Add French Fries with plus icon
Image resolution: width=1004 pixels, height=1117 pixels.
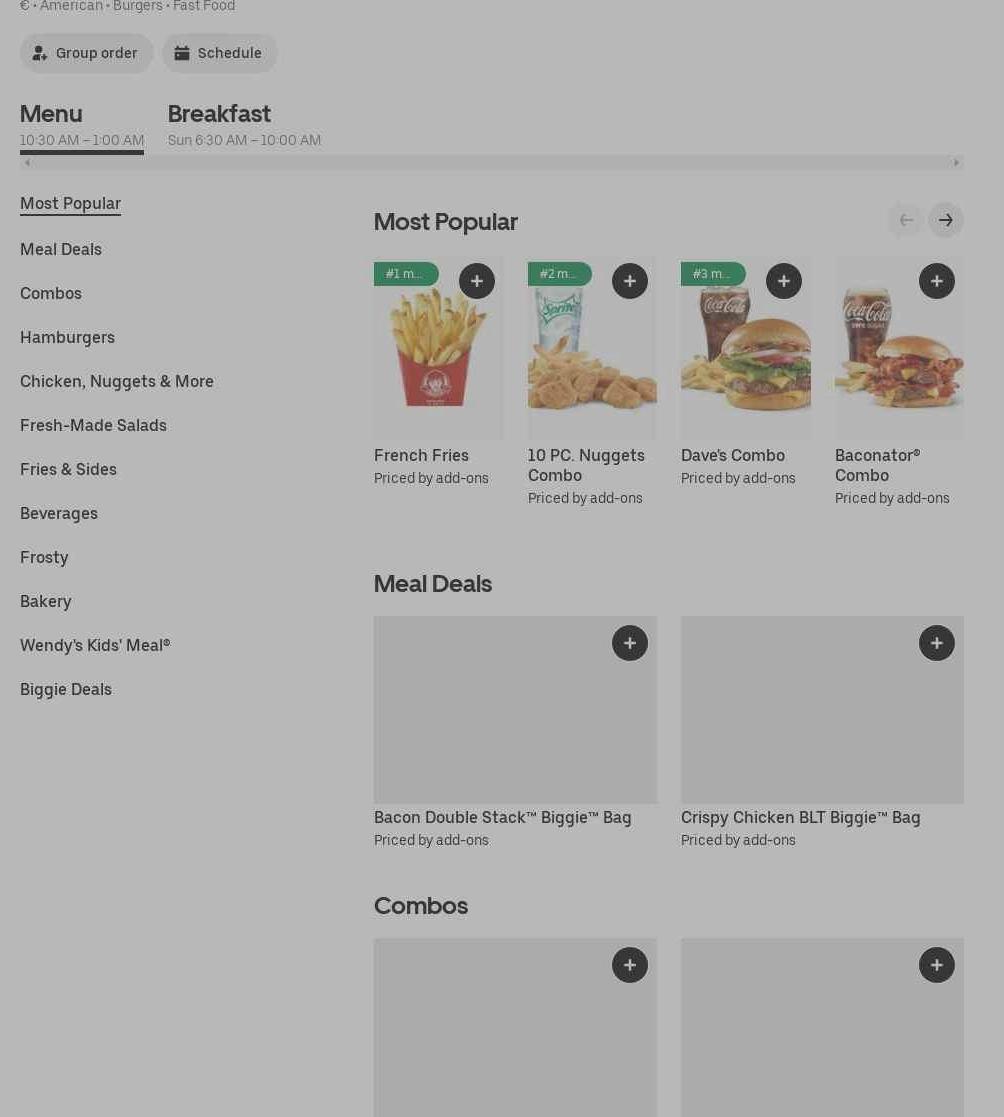pos(477,281)
